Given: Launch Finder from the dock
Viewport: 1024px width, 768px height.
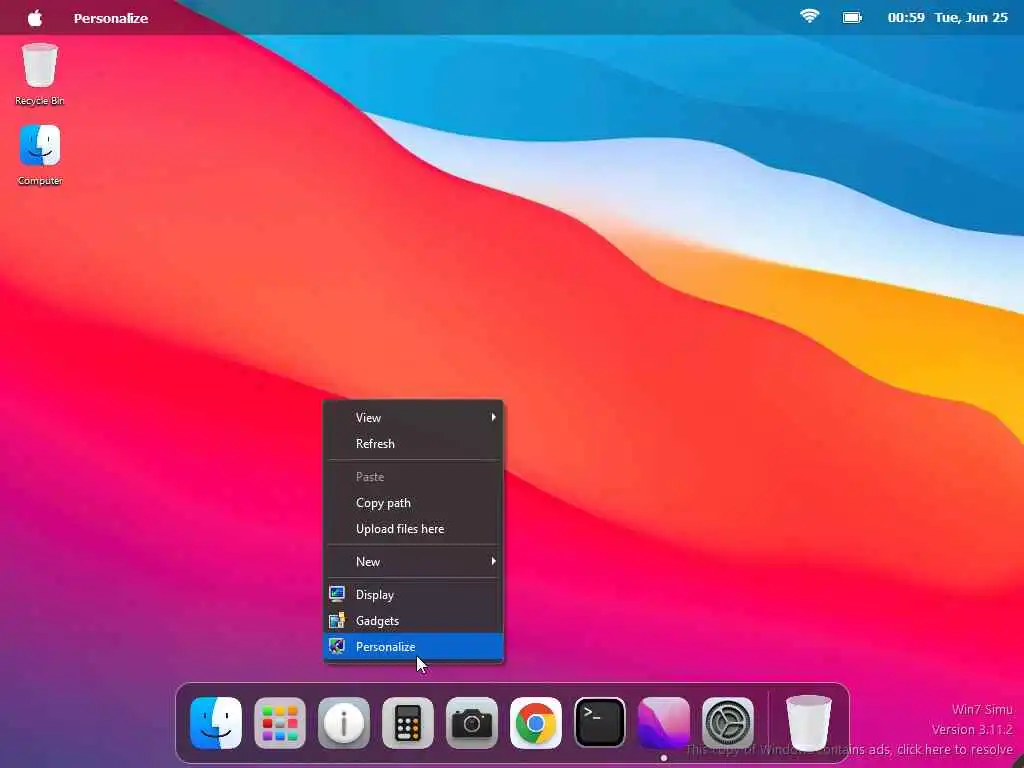Looking at the screenshot, I should click(216, 723).
